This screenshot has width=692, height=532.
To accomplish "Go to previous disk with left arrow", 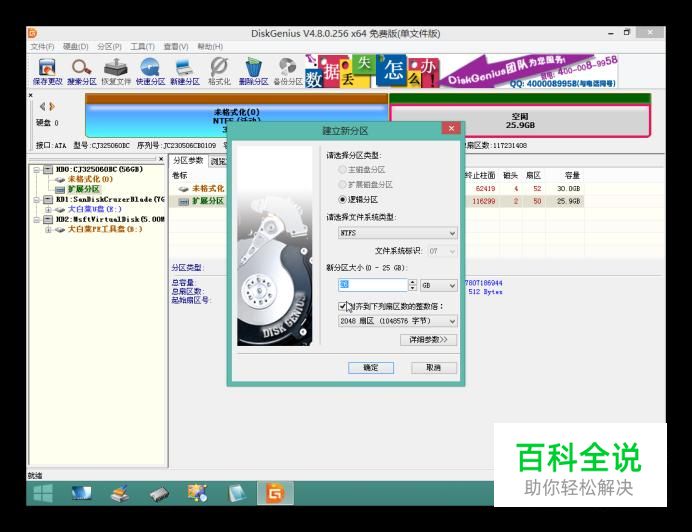I will coord(42,106).
